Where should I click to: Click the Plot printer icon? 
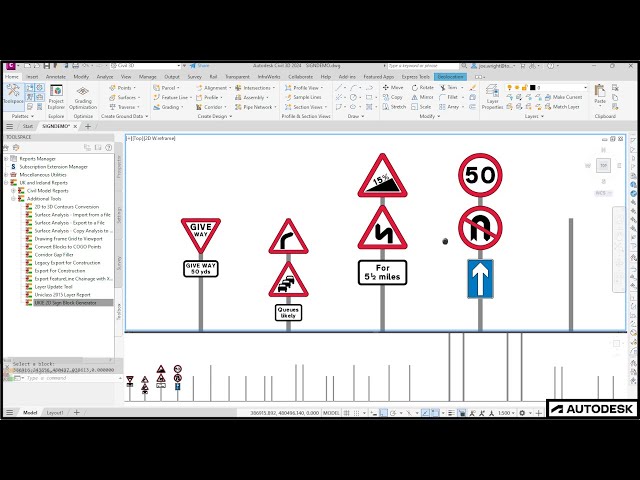point(75,66)
